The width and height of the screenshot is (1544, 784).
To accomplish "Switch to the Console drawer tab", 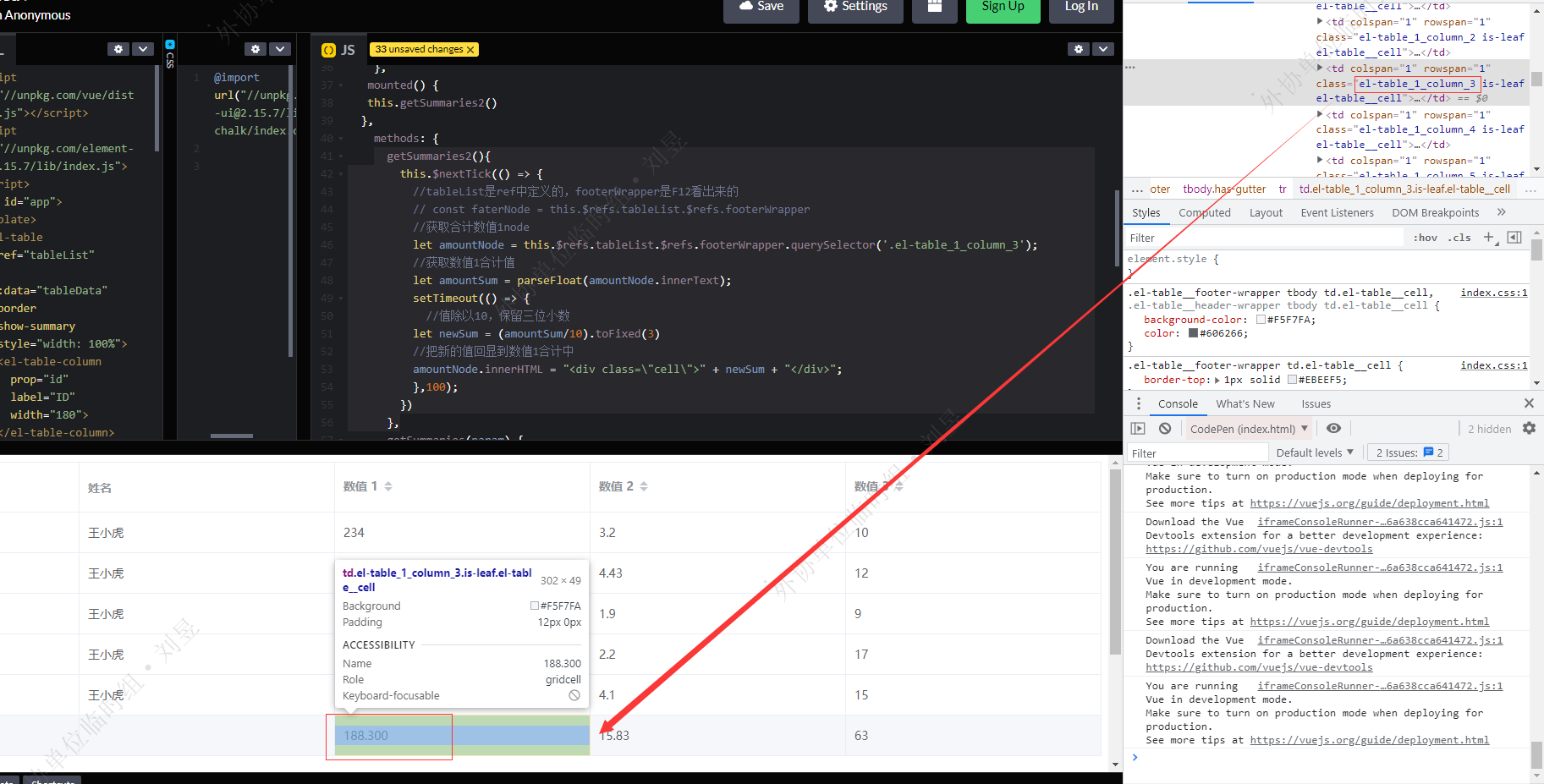I will pyautogui.click(x=1178, y=404).
